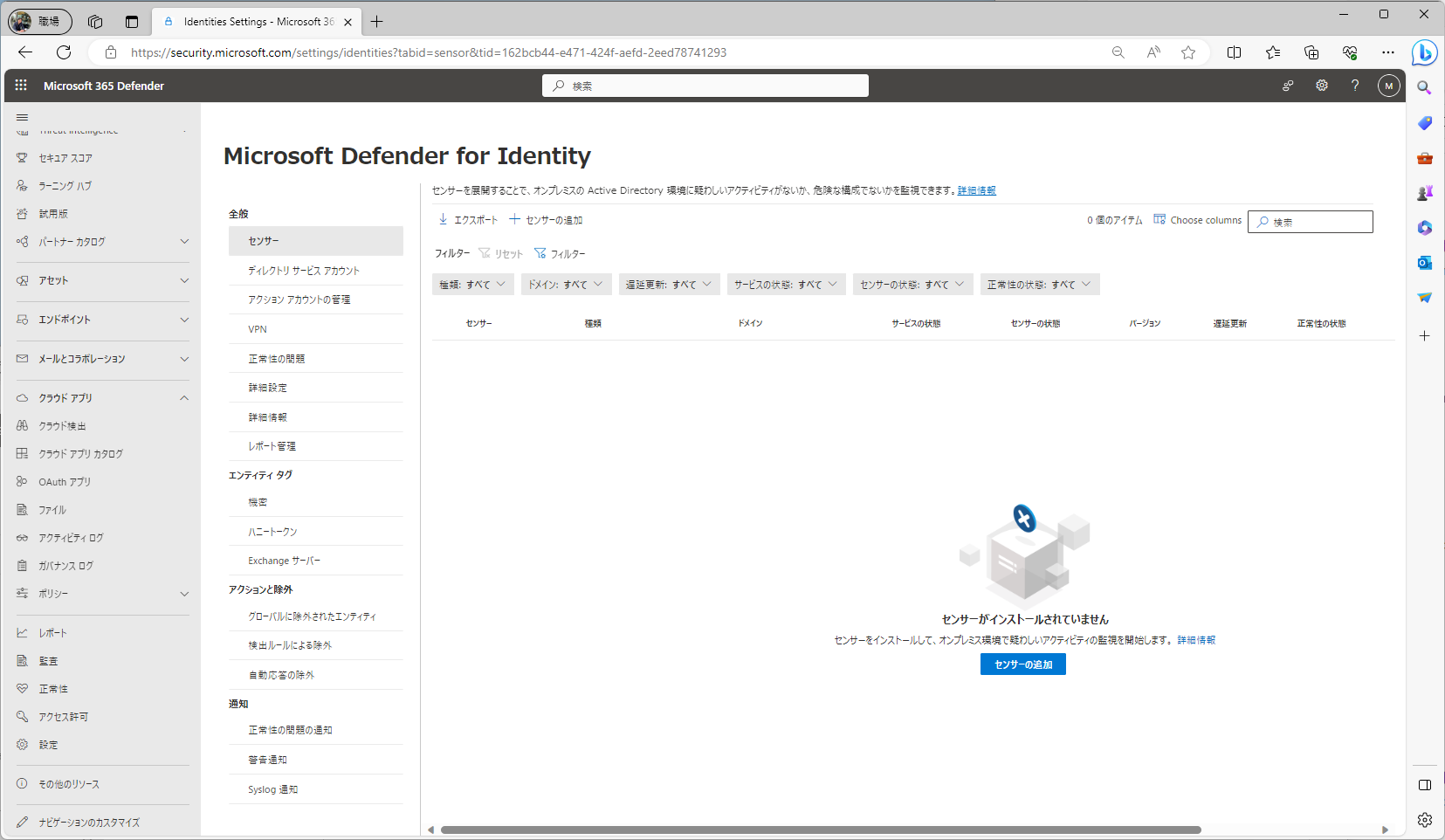Screen dimensions: 1445x840
Task: Select Sensors settings tab
Action: coord(316,241)
